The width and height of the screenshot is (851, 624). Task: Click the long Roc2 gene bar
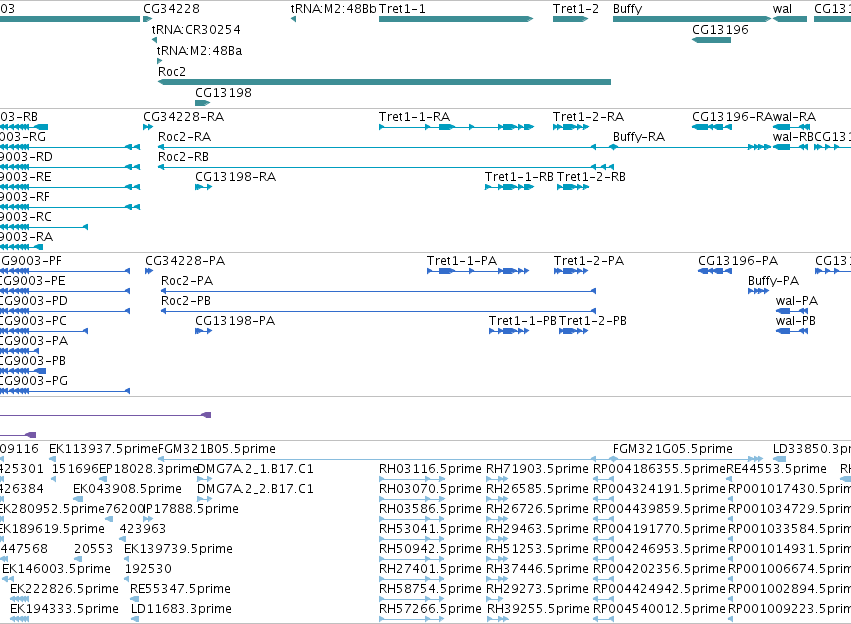point(384,82)
